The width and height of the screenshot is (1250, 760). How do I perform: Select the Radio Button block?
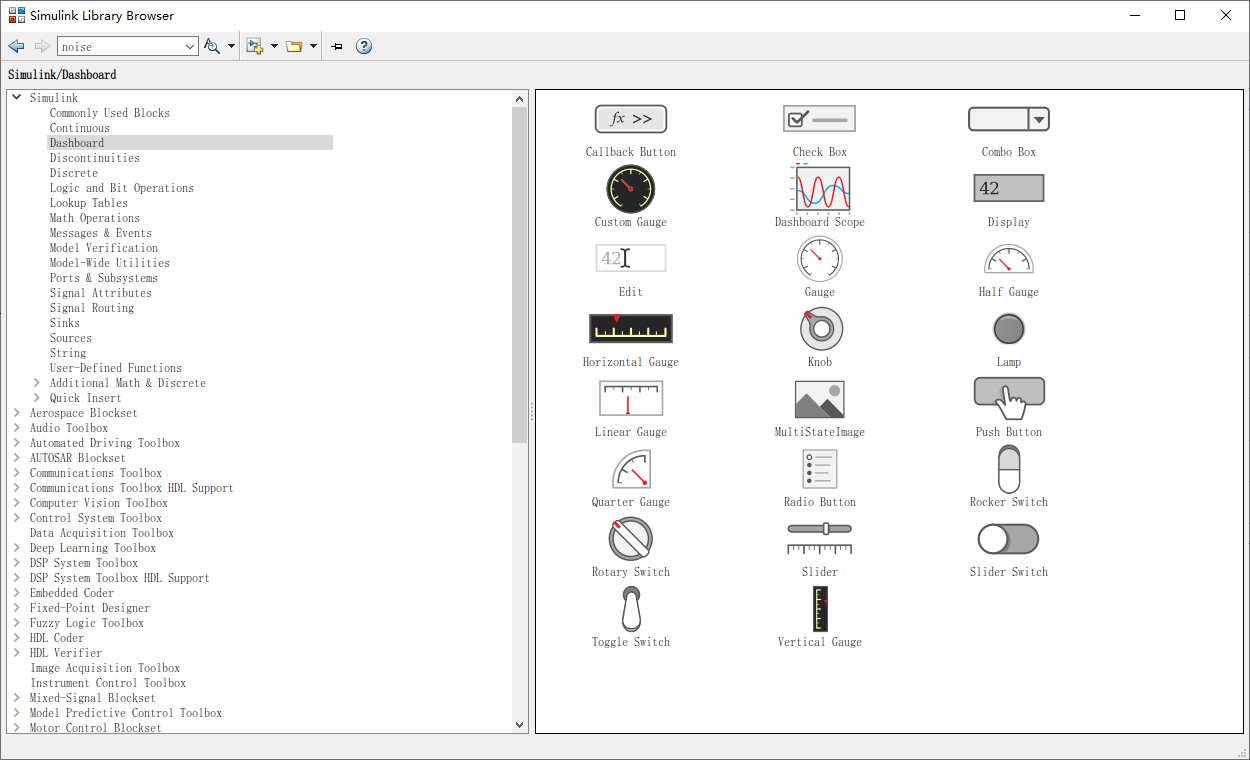(819, 468)
